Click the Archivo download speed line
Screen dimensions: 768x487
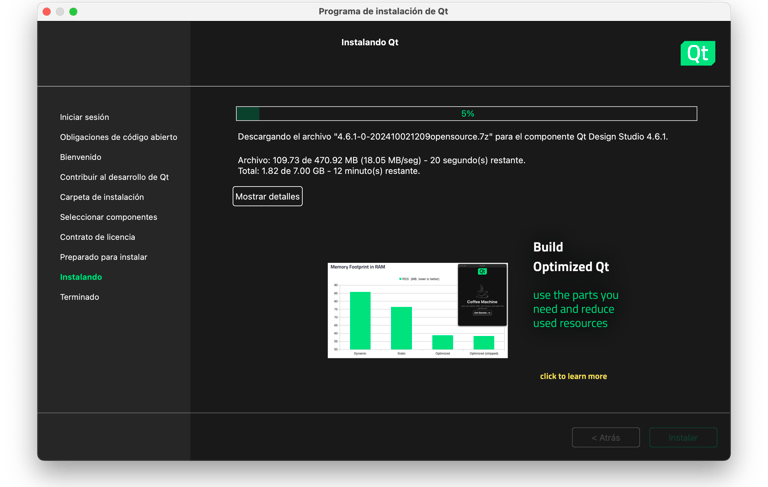click(x=381, y=160)
